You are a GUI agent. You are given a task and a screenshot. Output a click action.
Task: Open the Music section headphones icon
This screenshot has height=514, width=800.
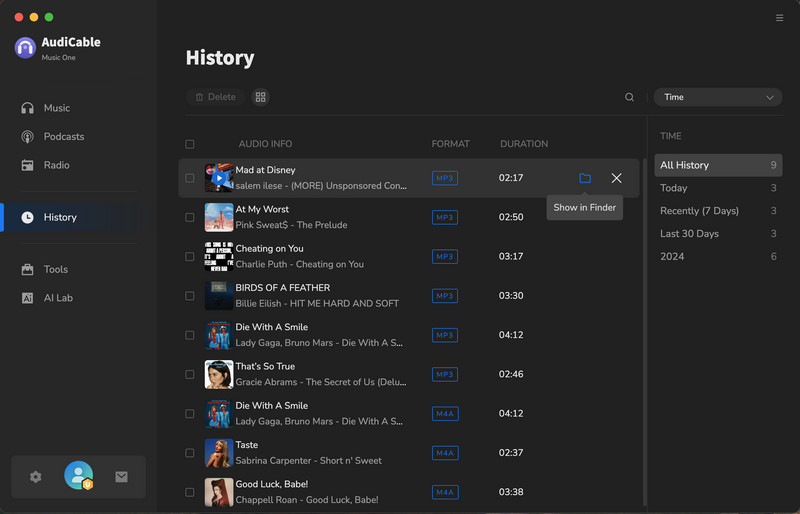coord(28,108)
